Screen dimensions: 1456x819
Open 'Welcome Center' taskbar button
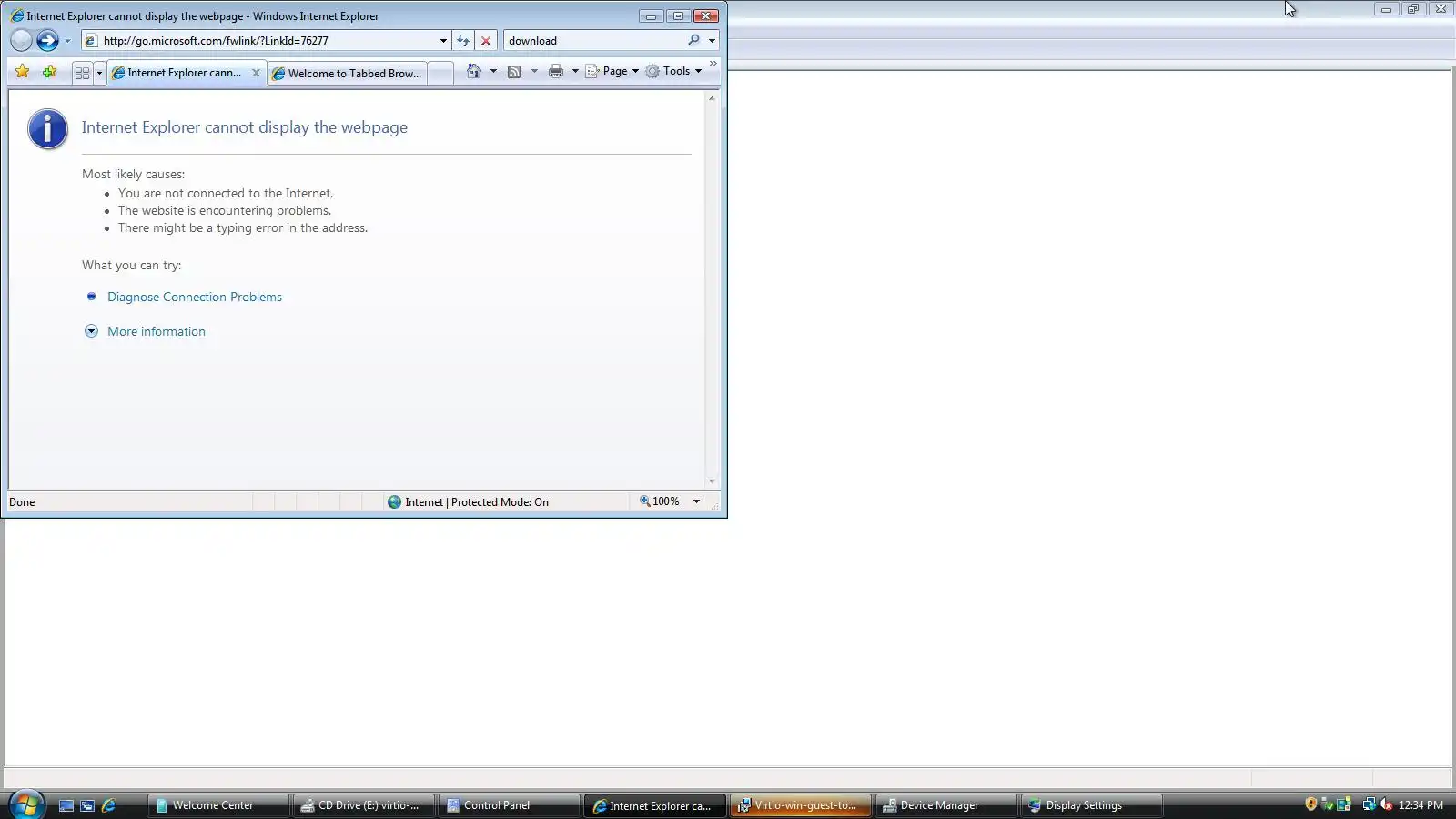pos(218,805)
